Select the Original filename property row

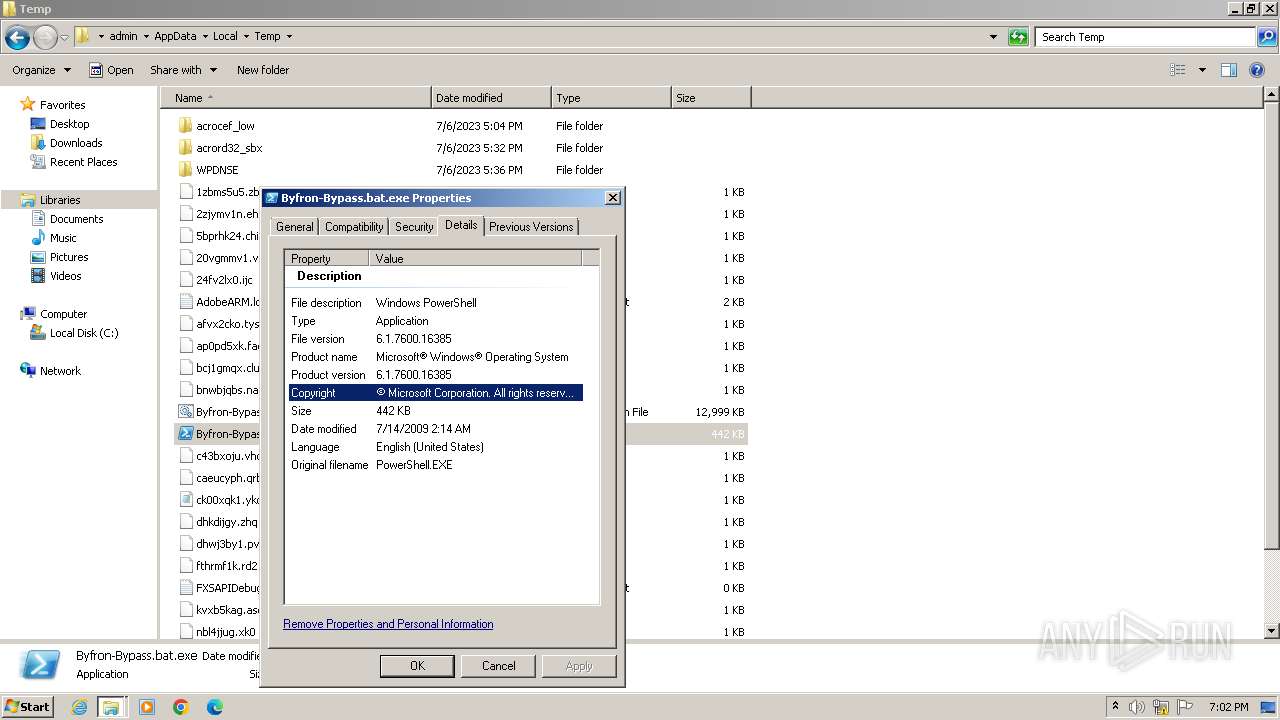tap(435, 465)
